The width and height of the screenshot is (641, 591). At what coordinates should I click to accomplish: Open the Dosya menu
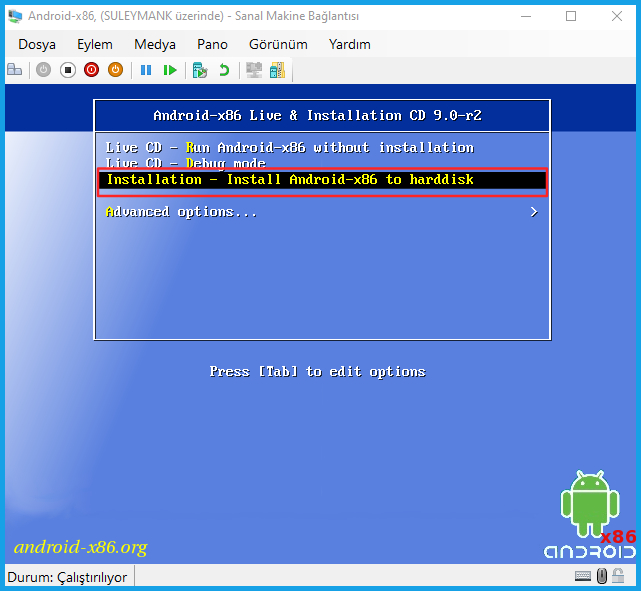click(x=37, y=44)
